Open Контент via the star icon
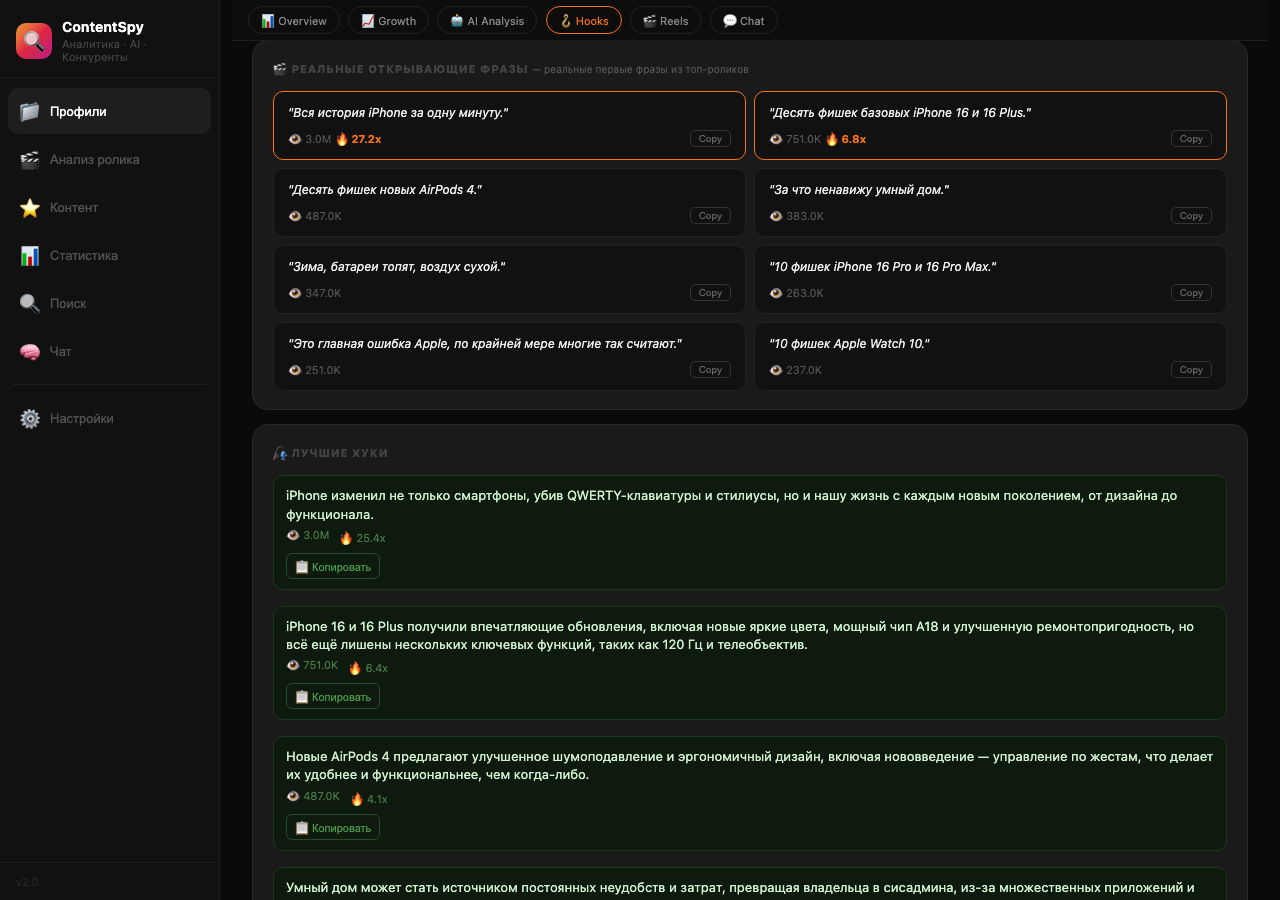 (x=28, y=207)
